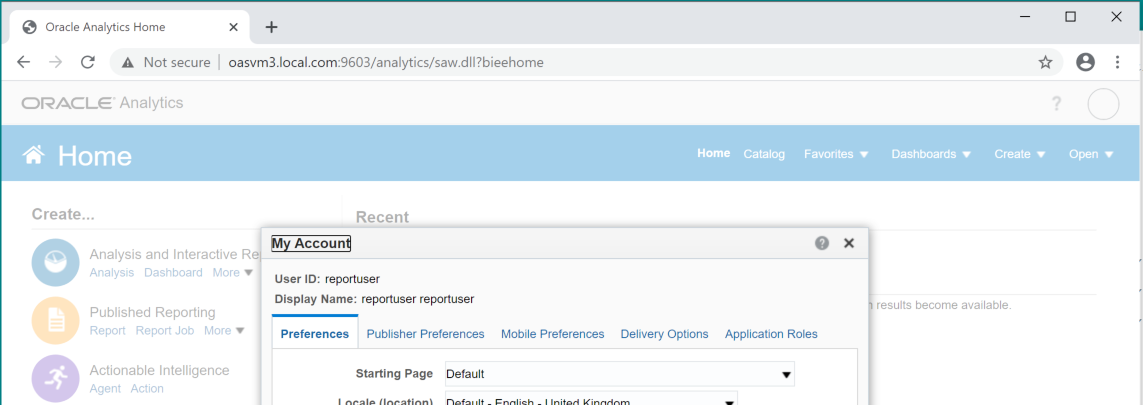Click the Actionable Intelligence heading text

(160, 371)
